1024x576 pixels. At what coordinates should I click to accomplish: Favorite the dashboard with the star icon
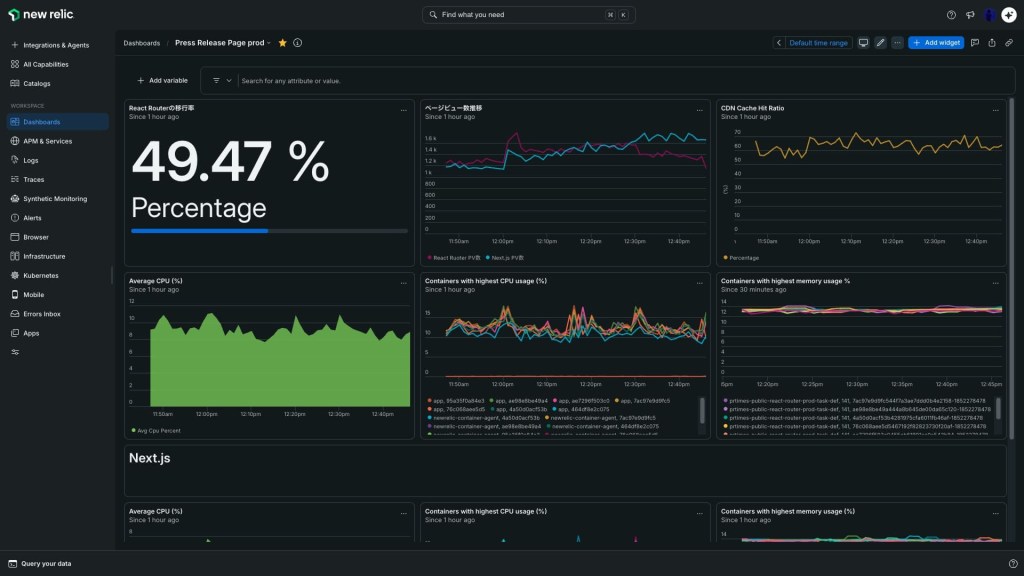click(x=283, y=42)
